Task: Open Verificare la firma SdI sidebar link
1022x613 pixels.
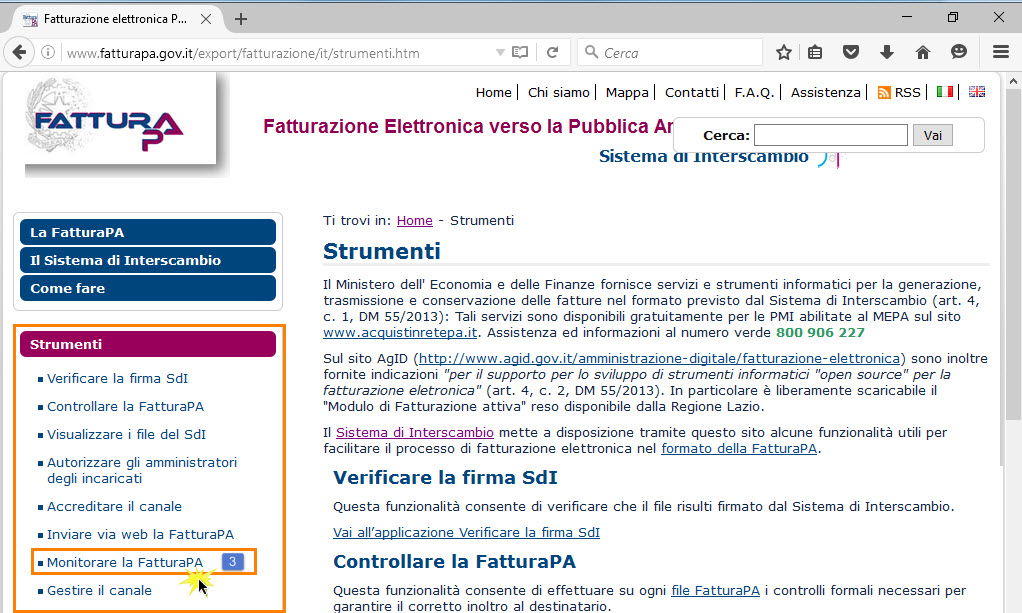Action: 117,378
